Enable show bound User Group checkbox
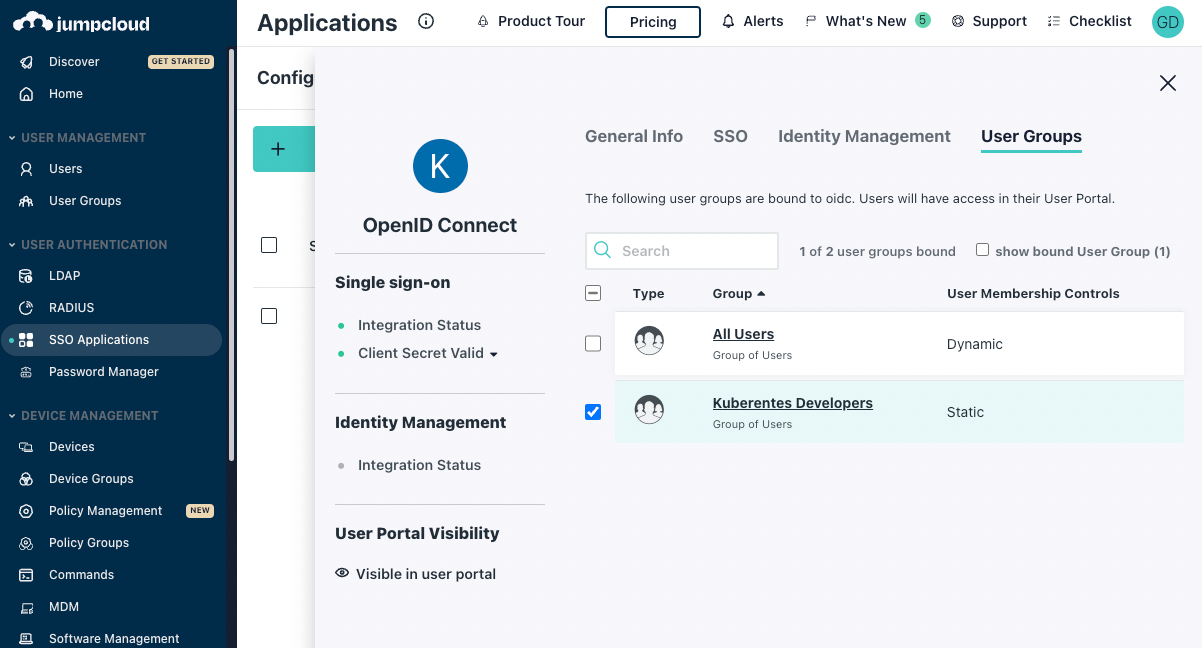 coord(982,250)
